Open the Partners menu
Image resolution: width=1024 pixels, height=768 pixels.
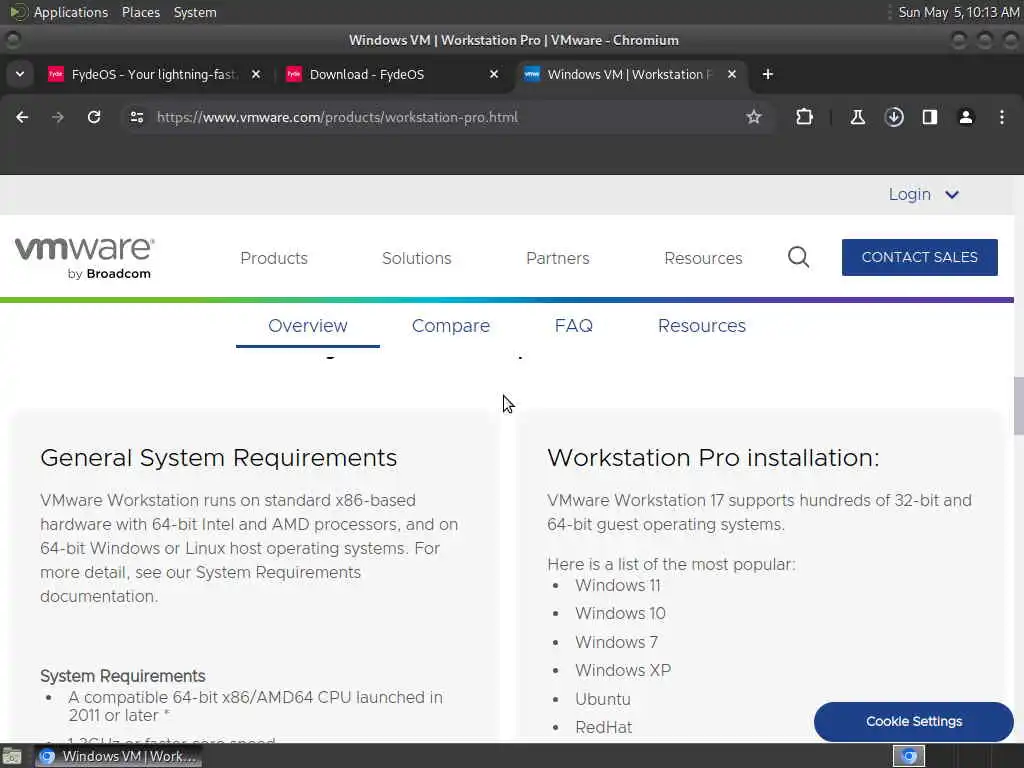[558, 258]
